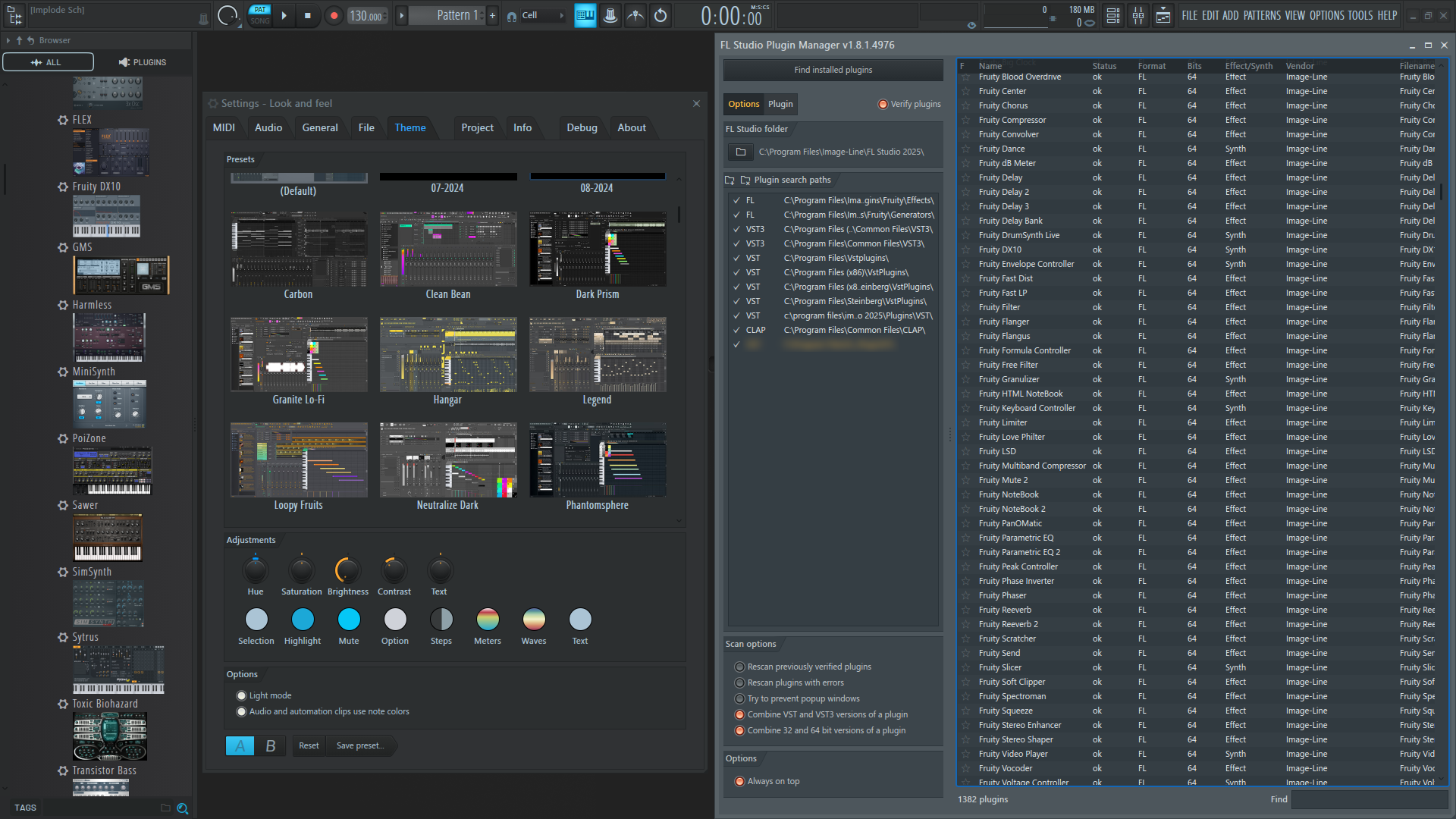Open the playlist view icon
This screenshot has height=819, width=1456.
click(1113, 15)
